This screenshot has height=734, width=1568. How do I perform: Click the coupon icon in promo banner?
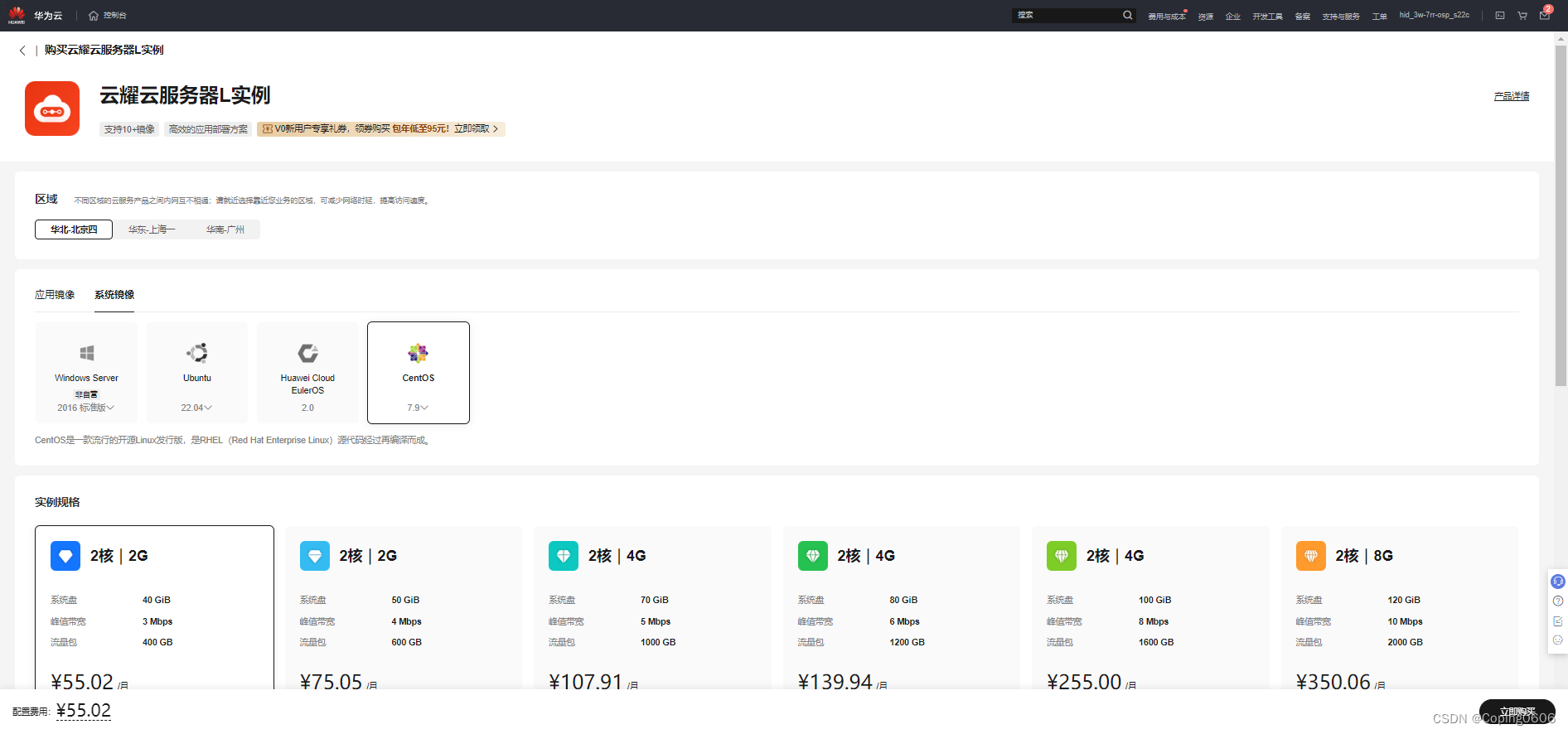268,129
